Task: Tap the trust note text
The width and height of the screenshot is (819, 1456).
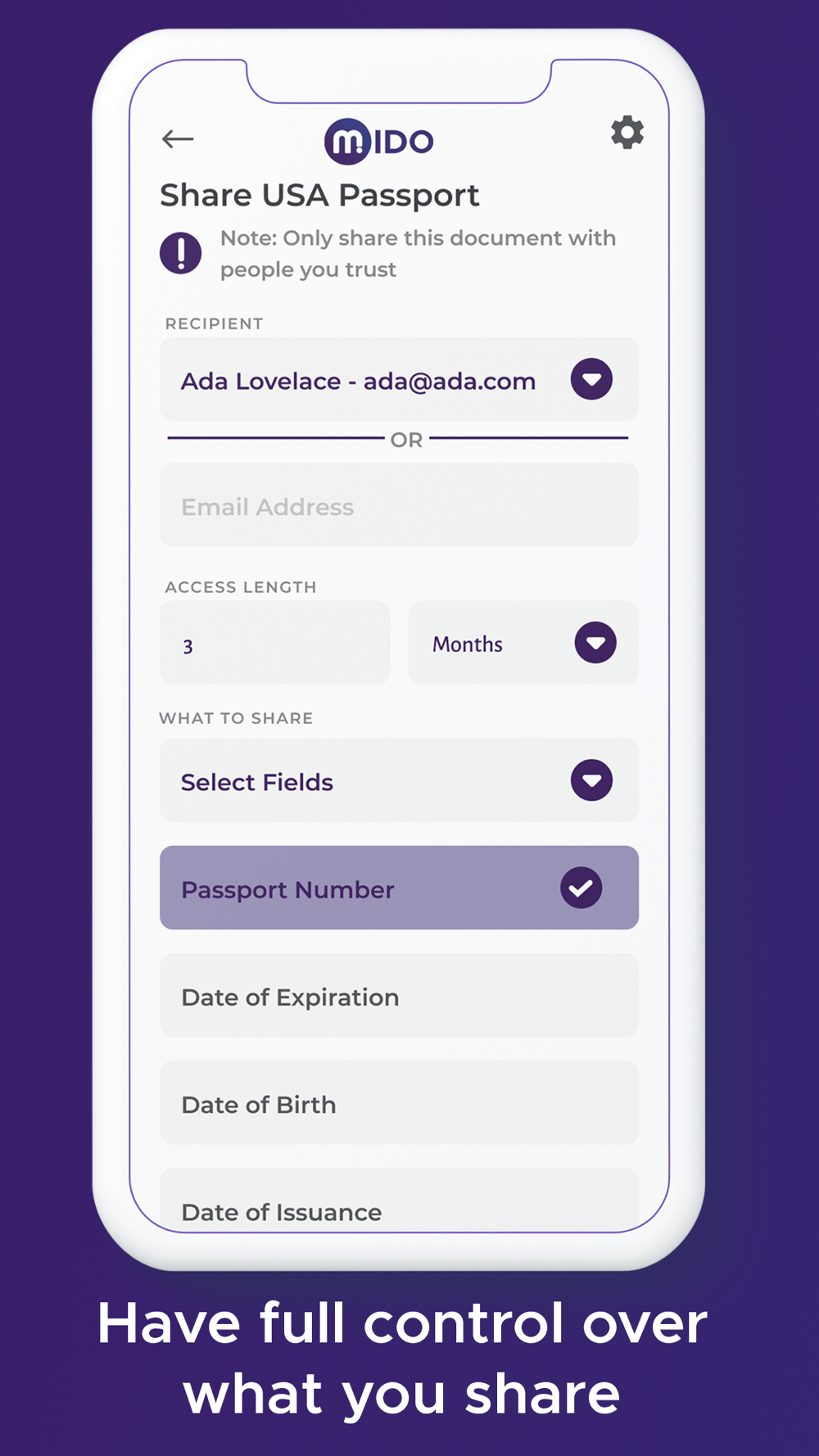Action: click(x=418, y=254)
